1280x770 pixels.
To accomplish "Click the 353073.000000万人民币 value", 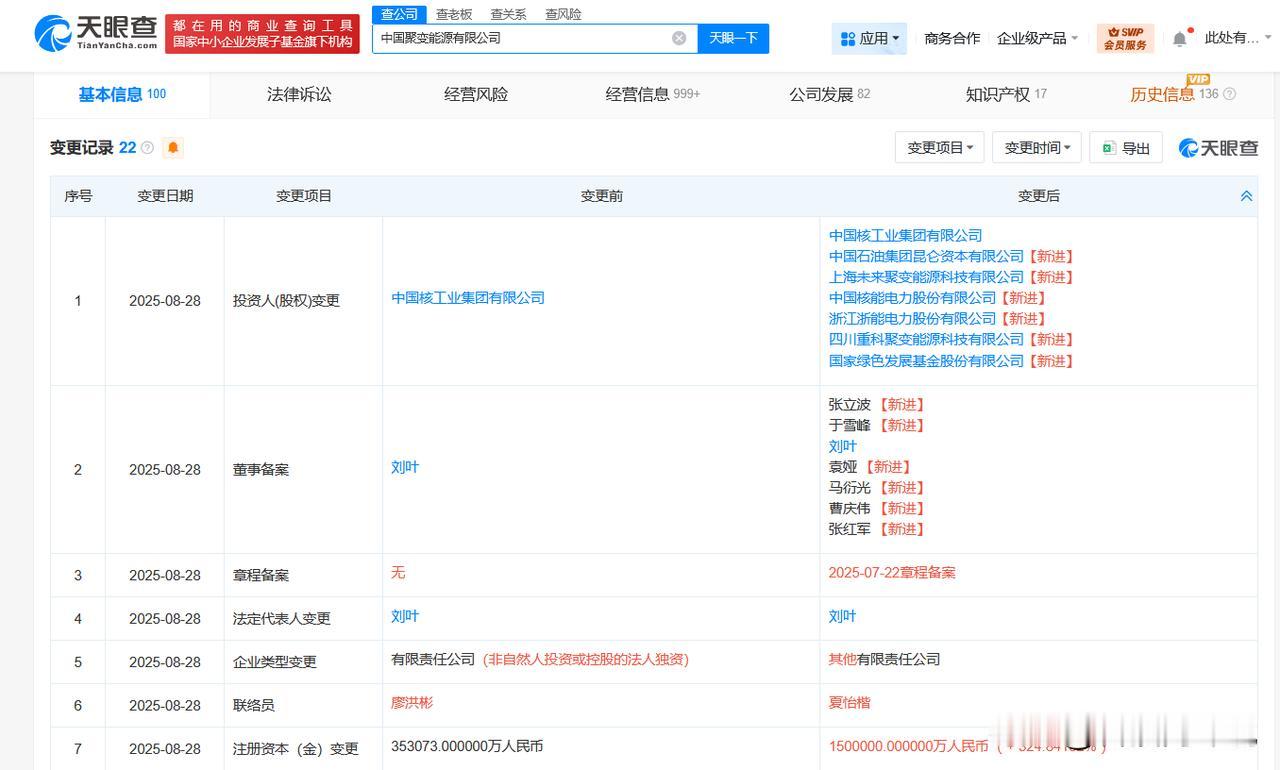I will [467, 747].
